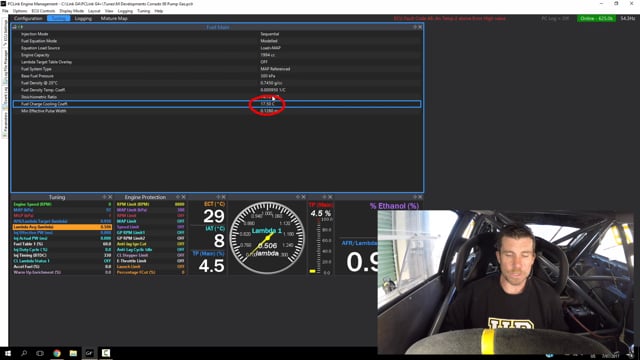640x360 pixels.
Task: Open File Explorer from taskbar
Action: pyautogui.click(x=73, y=353)
